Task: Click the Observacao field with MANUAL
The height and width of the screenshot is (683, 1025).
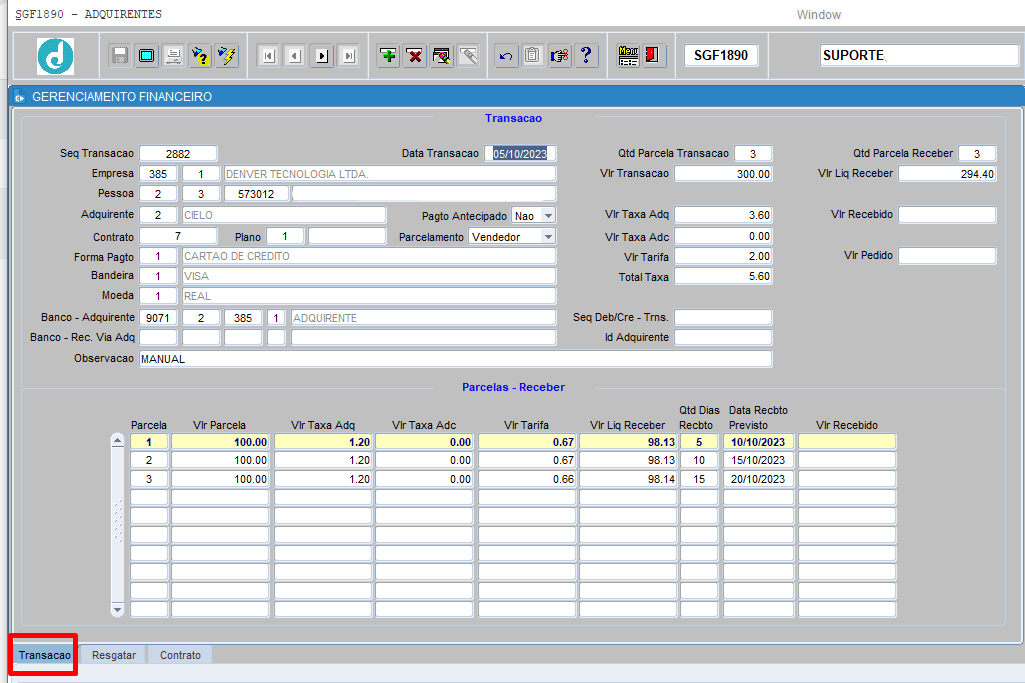Action: 456,359
